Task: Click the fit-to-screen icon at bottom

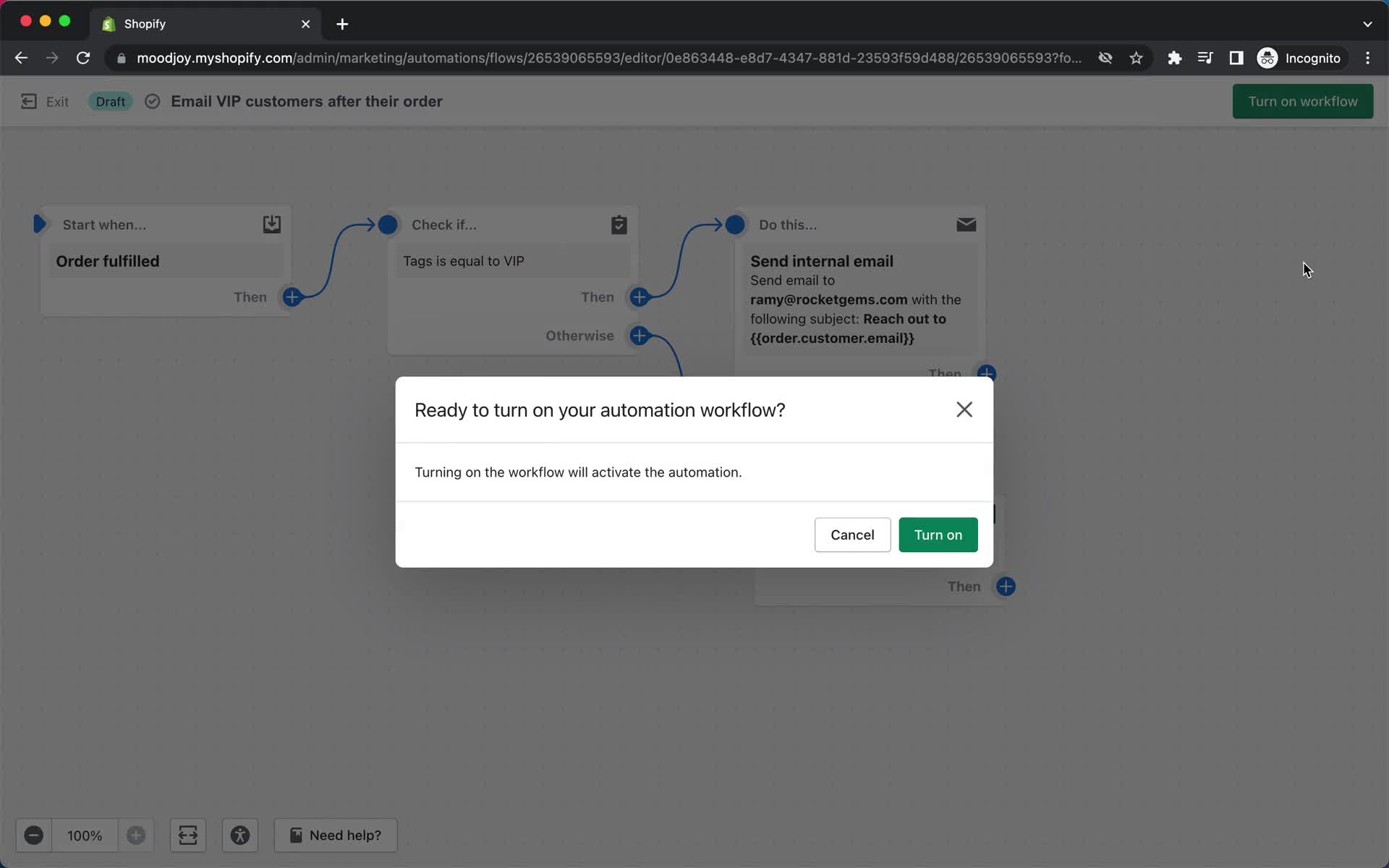Action: (188, 835)
